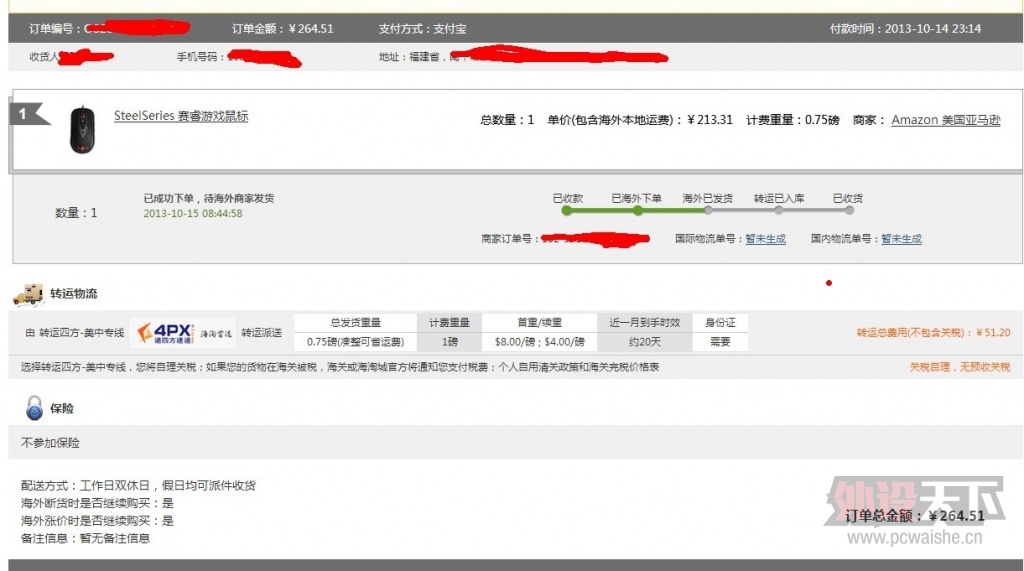1024x571 pixels.
Task: Click the 备注信息：暂无备注信息 line
Action: coord(86,538)
